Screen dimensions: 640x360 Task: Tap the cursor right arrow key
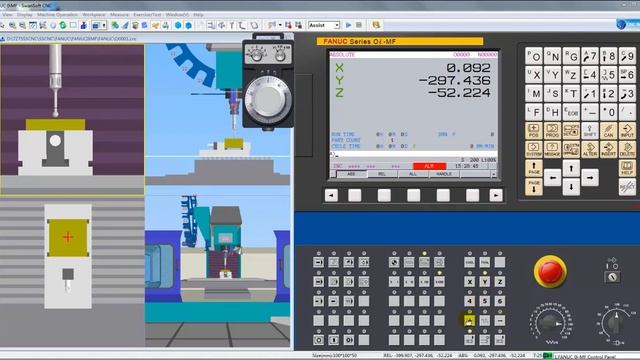[590, 178]
